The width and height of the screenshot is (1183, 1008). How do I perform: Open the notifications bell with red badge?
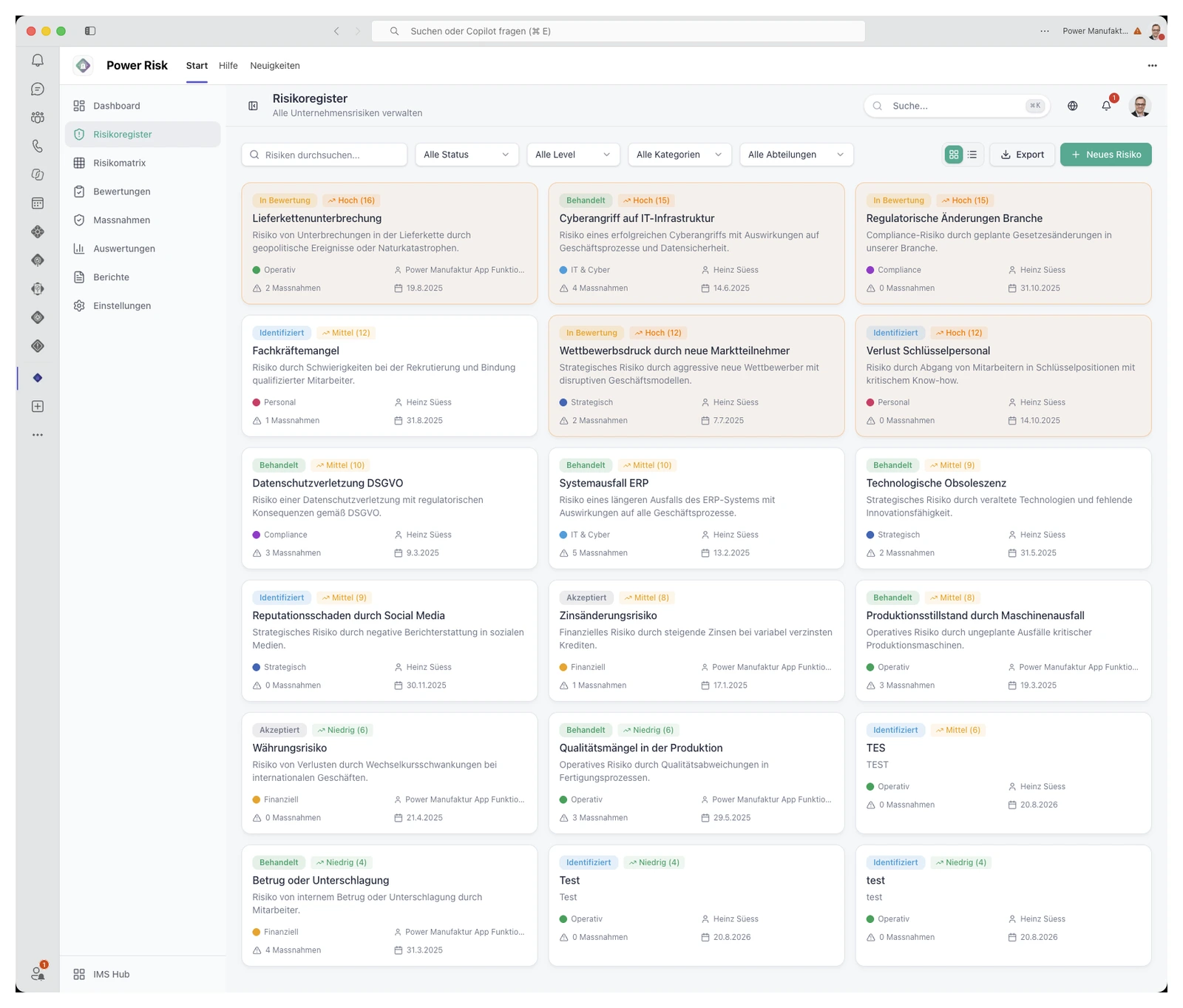1107,106
